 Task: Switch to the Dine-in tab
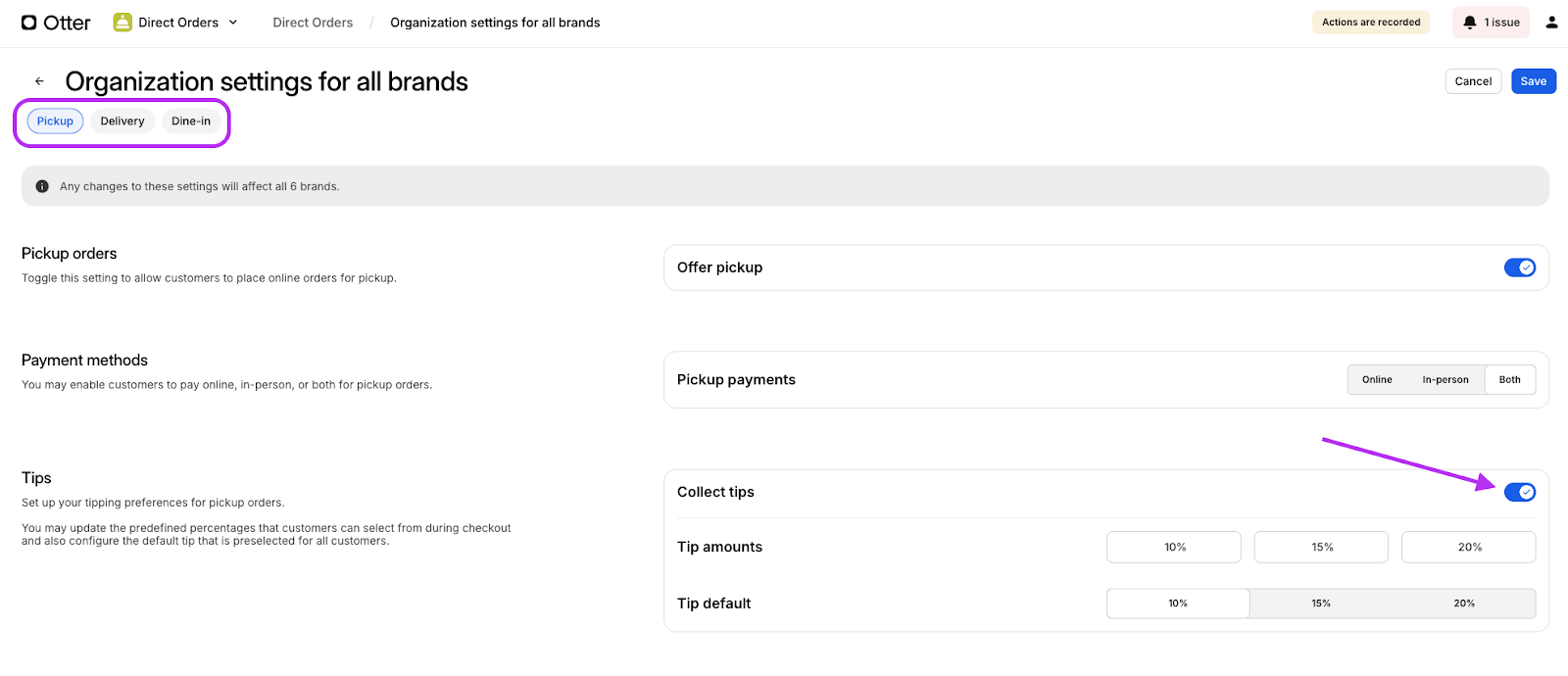(x=191, y=121)
